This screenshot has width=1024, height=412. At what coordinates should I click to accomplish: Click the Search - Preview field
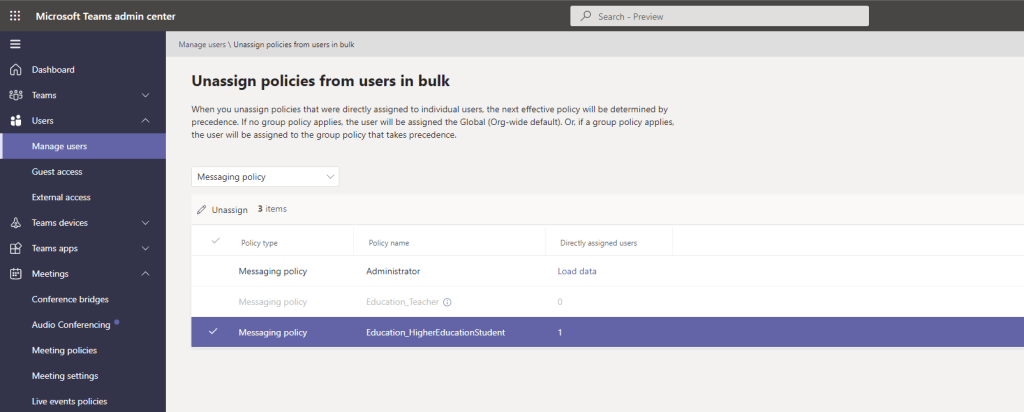(x=718, y=16)
